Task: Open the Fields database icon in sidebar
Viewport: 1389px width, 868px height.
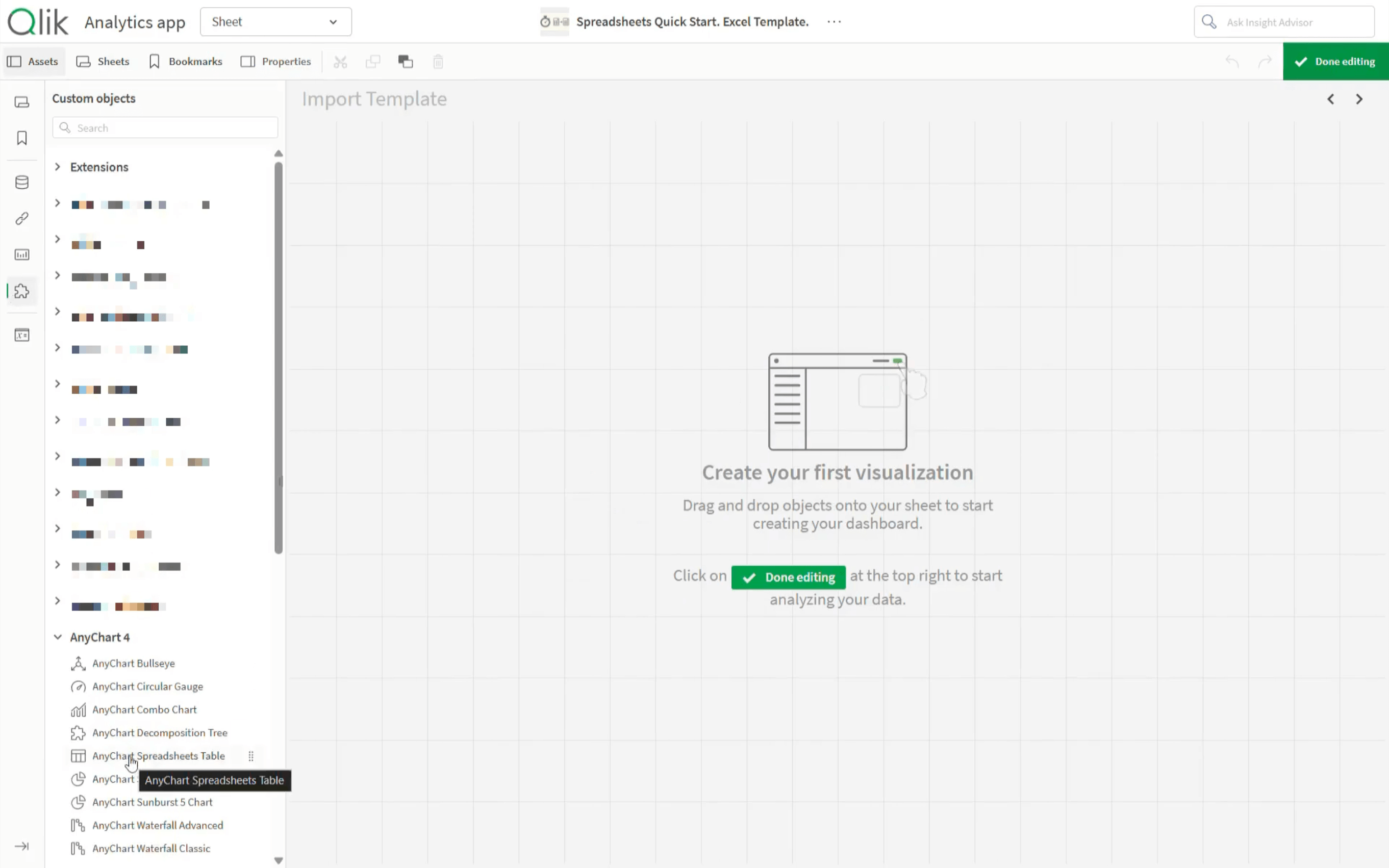Action: 22,183
